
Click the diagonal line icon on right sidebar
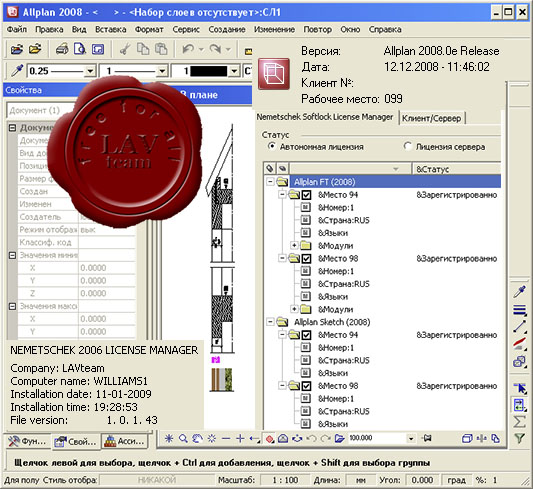519,326
